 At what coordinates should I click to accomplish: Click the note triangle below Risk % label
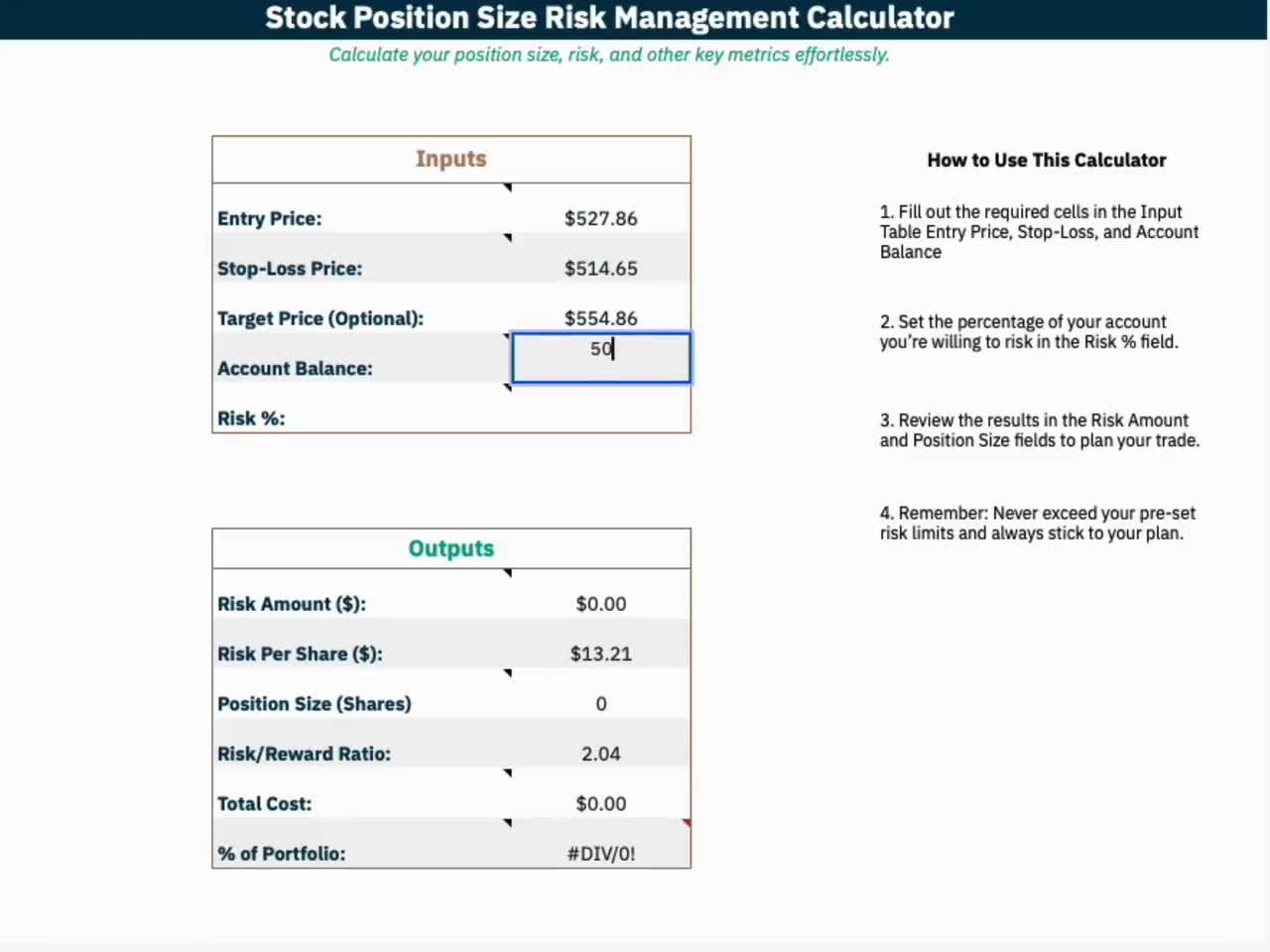click(x=506, y=387)
